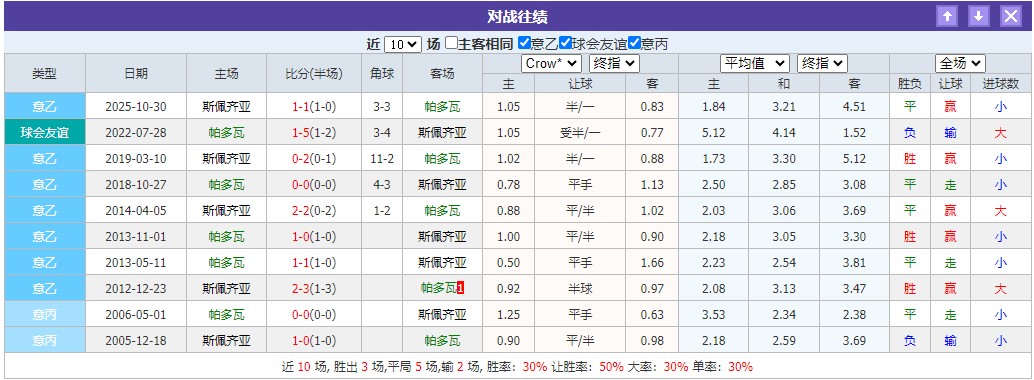The height and width of the screenshot is (380, 1034).
Task: Click the 大 goals result on 2022-07-28
Action: 1000,133
